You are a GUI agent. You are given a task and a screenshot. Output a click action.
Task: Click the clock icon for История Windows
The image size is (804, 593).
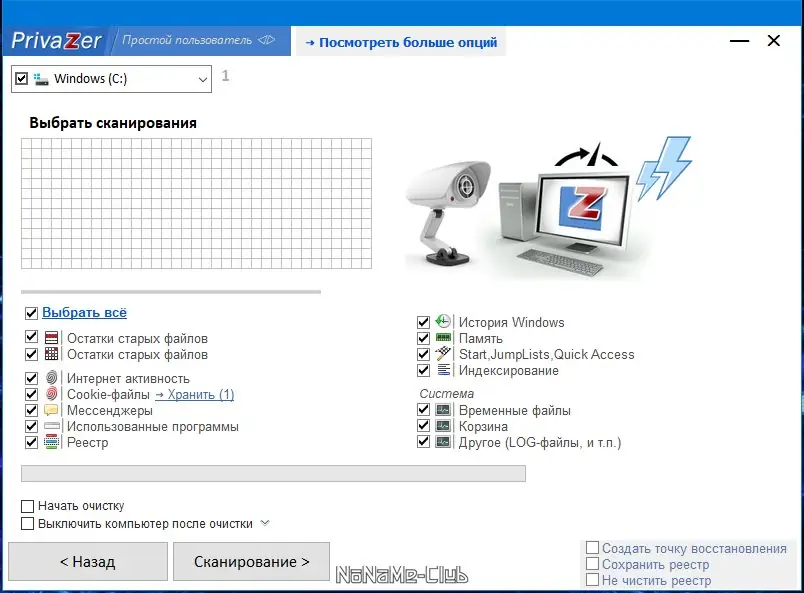click(443, 322)
